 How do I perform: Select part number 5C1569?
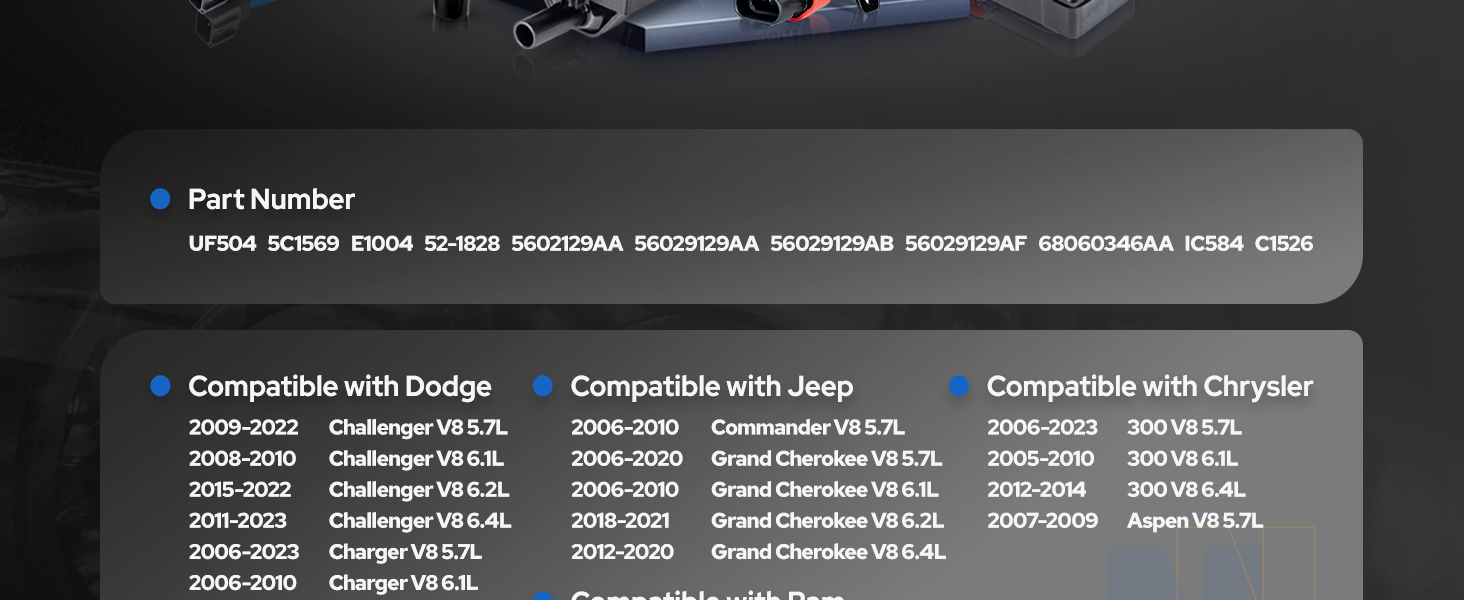(x=303, y=243)
